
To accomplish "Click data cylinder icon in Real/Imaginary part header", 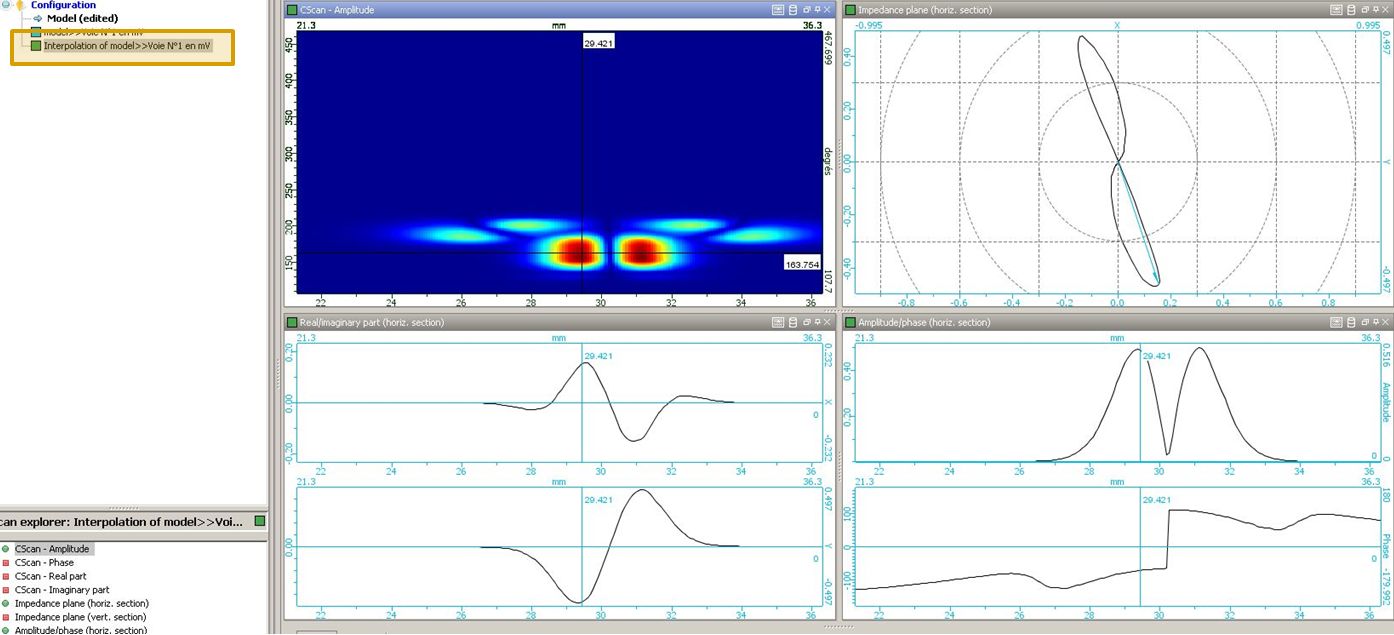I will point(793,322).
